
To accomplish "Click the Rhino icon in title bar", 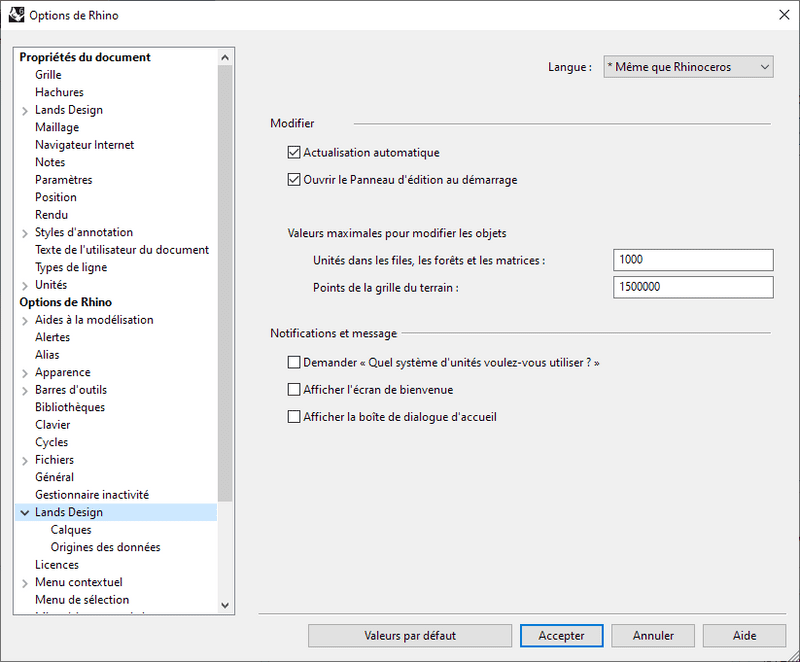I will click(16, 15).
